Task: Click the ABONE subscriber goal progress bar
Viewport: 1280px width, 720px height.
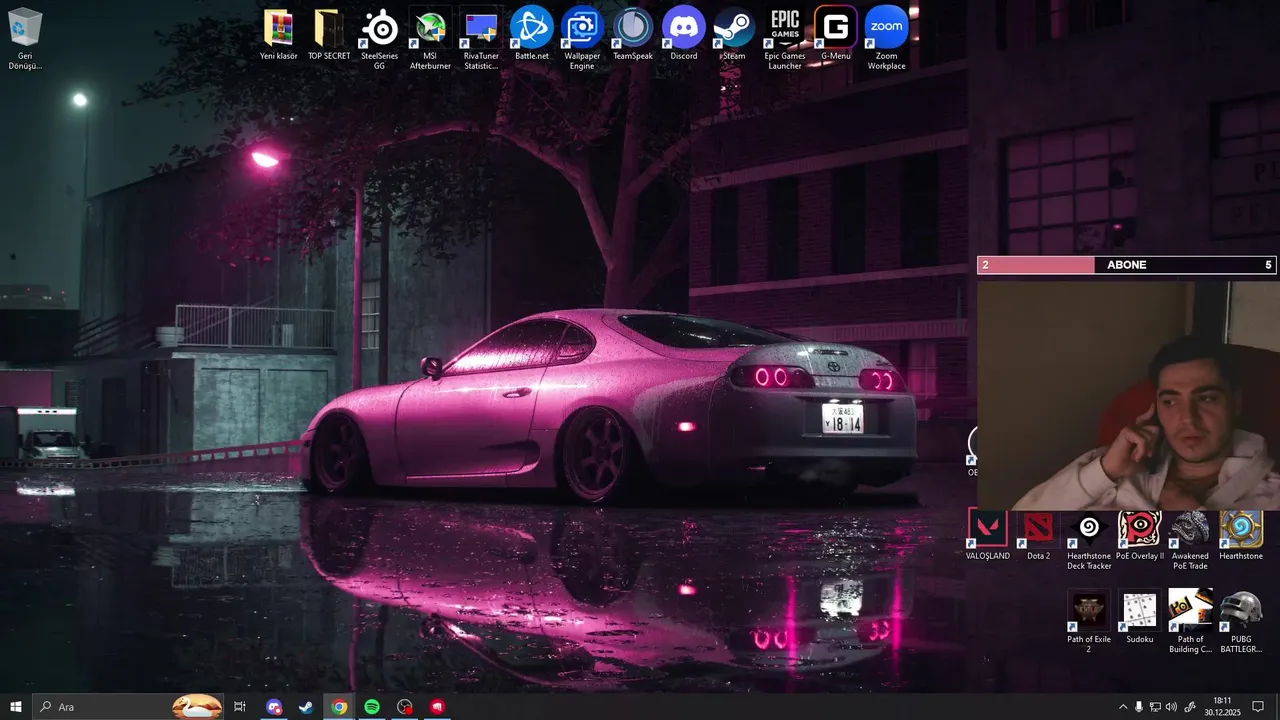Action: [x=1126, y=265]
